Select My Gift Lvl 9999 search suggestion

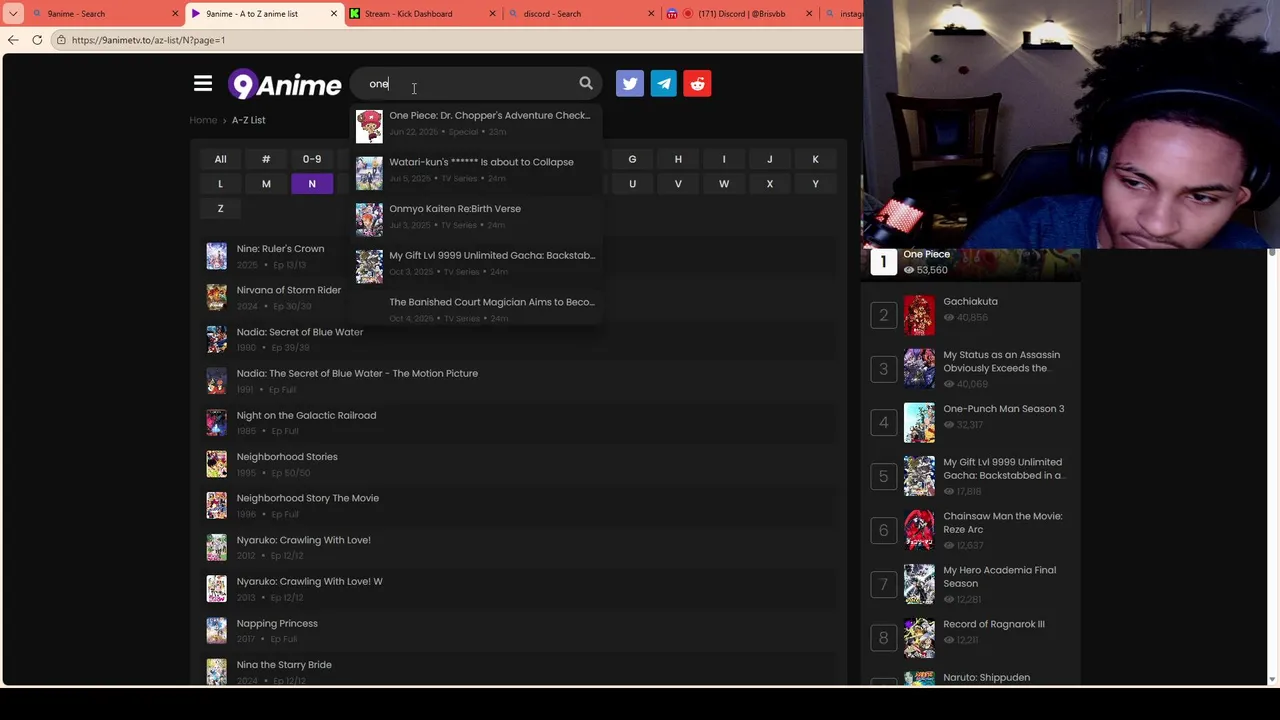point(475,263)
